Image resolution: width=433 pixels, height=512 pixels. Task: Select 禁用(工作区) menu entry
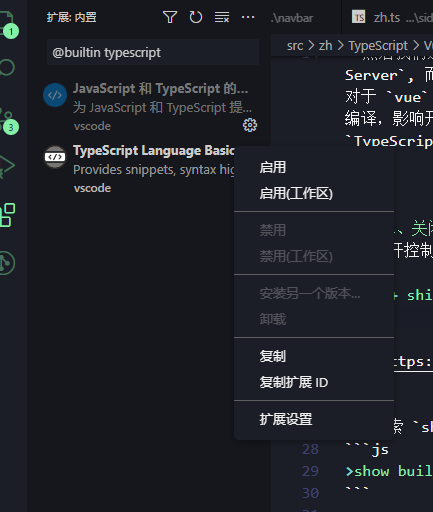click(314, 256)
